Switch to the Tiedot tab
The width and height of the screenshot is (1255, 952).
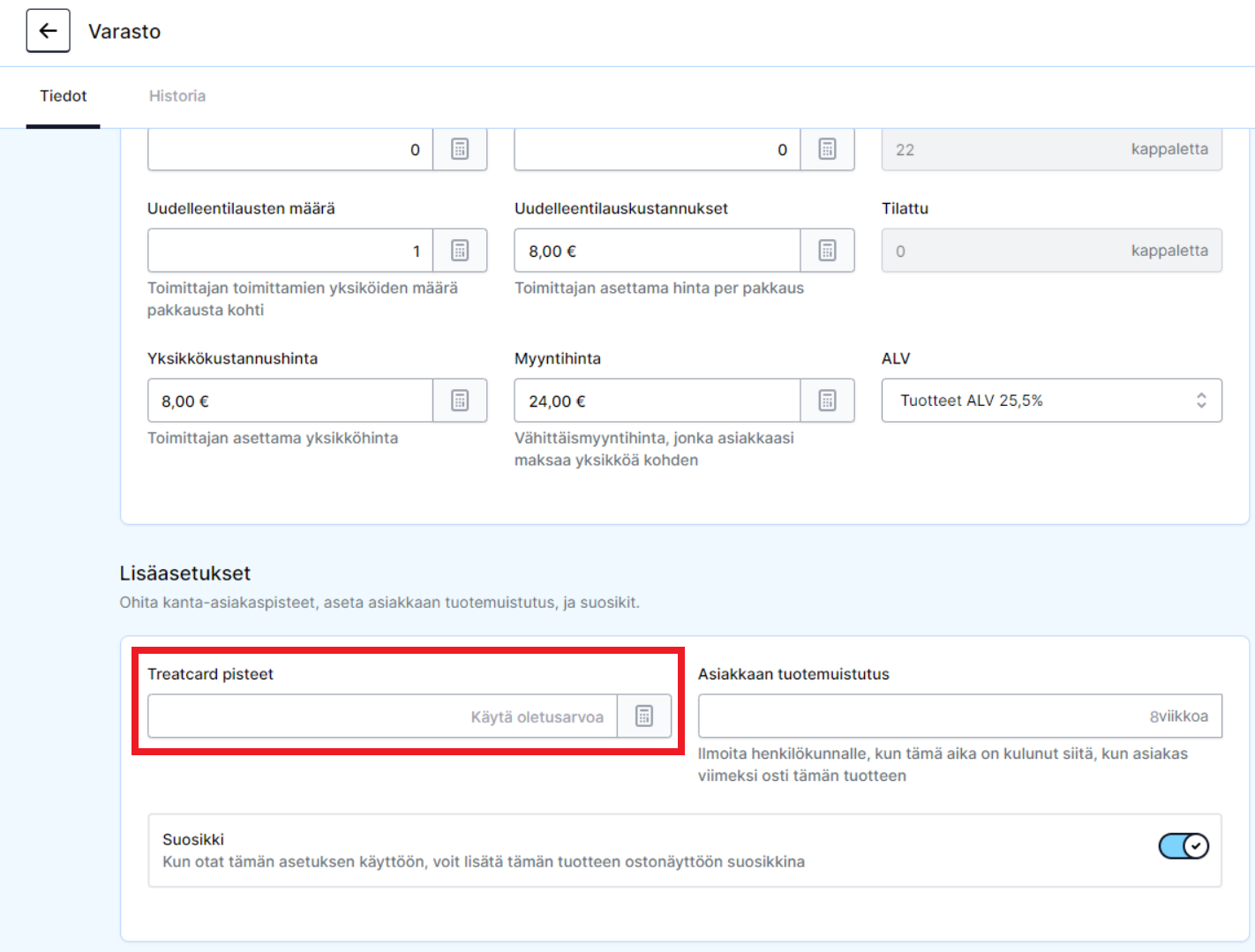point(64,96)
